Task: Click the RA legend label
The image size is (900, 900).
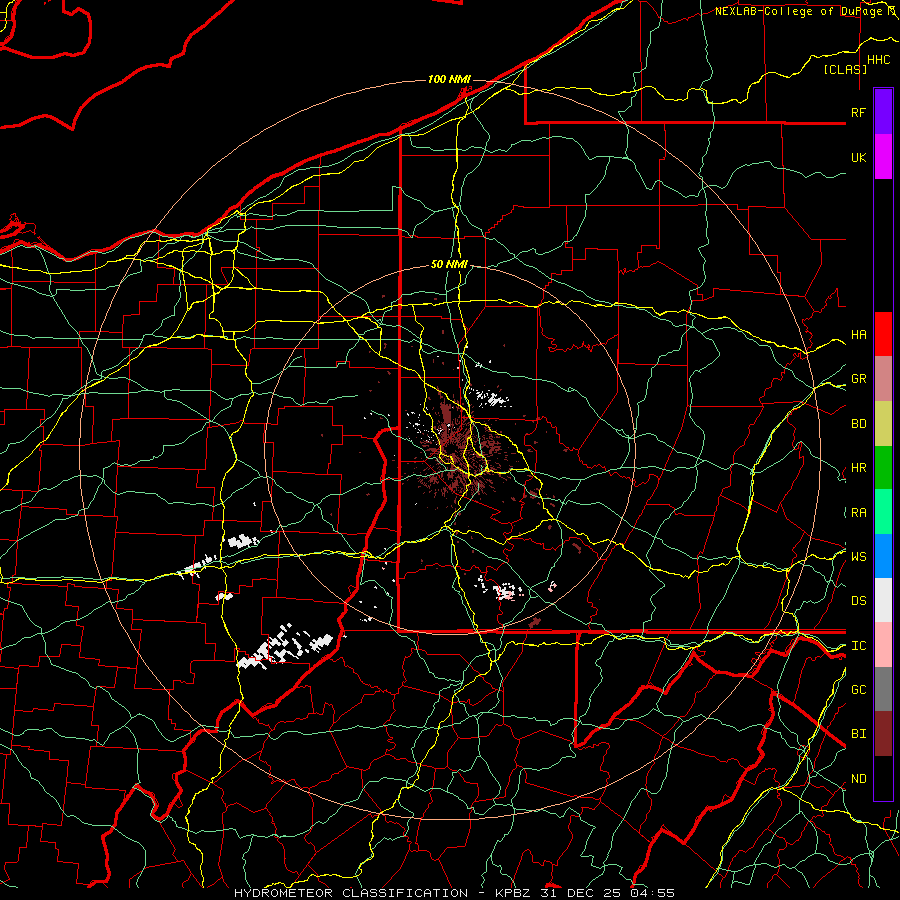Action: coord(858,513)
